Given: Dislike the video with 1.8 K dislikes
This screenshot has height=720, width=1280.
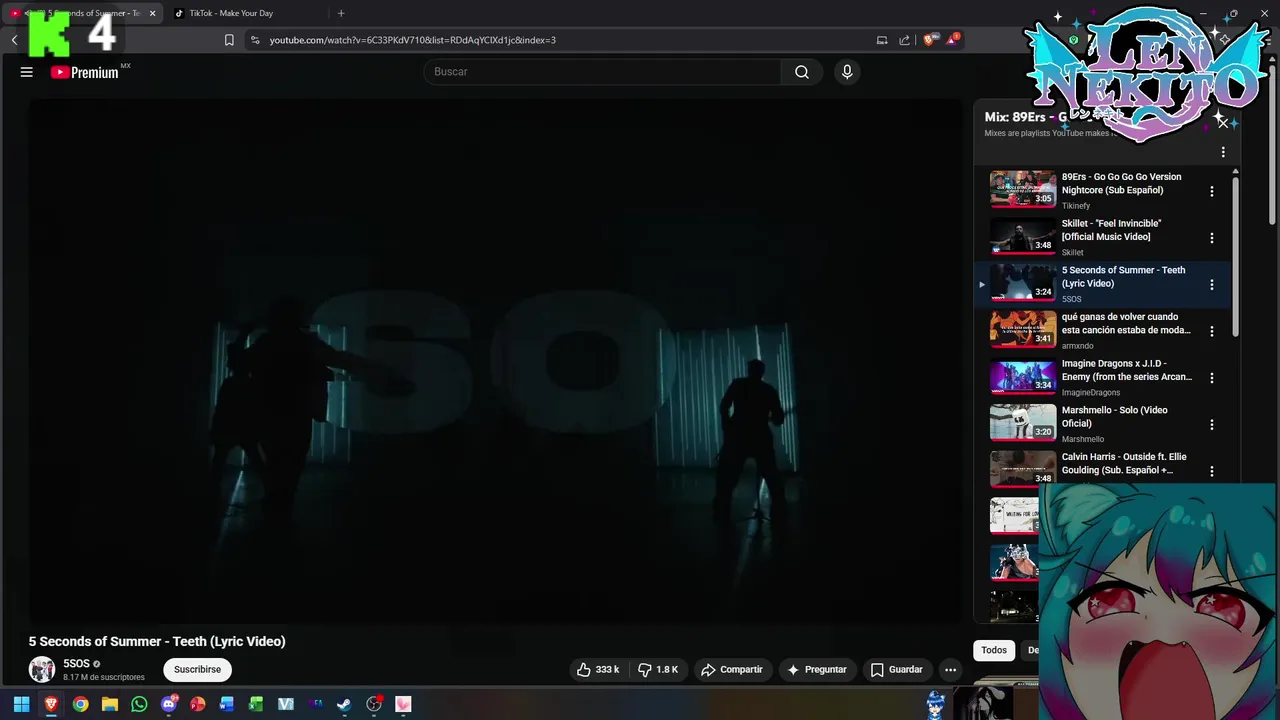Looking at the screenshot, I should click(x=658, y=669).
